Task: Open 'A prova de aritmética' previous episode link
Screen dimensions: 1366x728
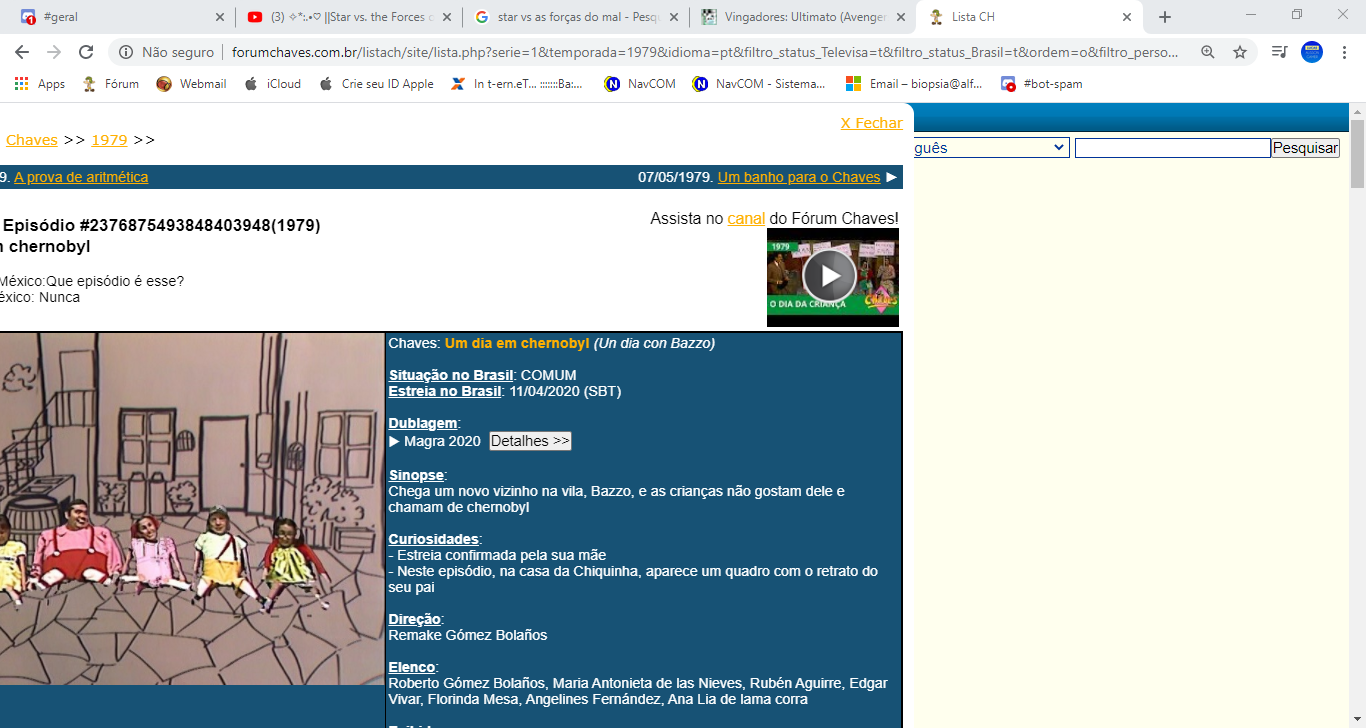Action: 81,177
